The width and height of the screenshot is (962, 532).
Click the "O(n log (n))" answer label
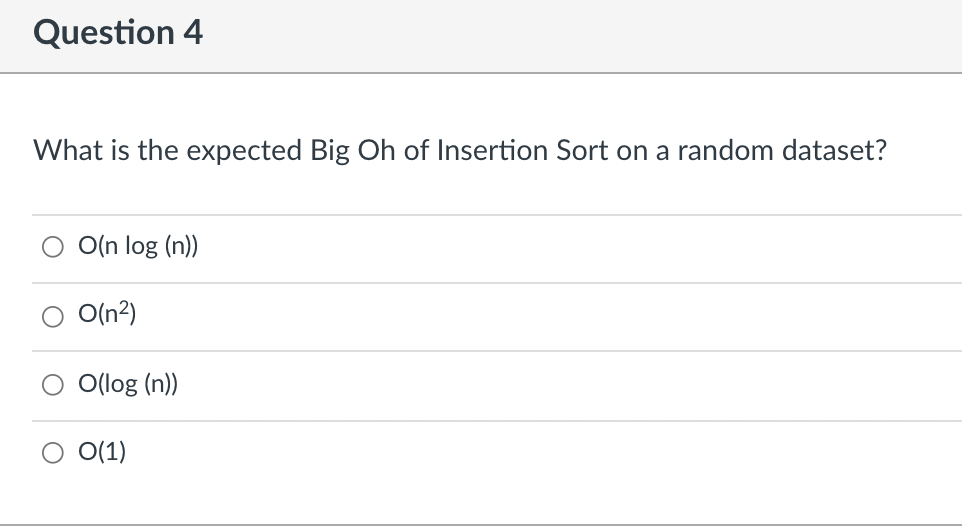[x=139, y=247]
